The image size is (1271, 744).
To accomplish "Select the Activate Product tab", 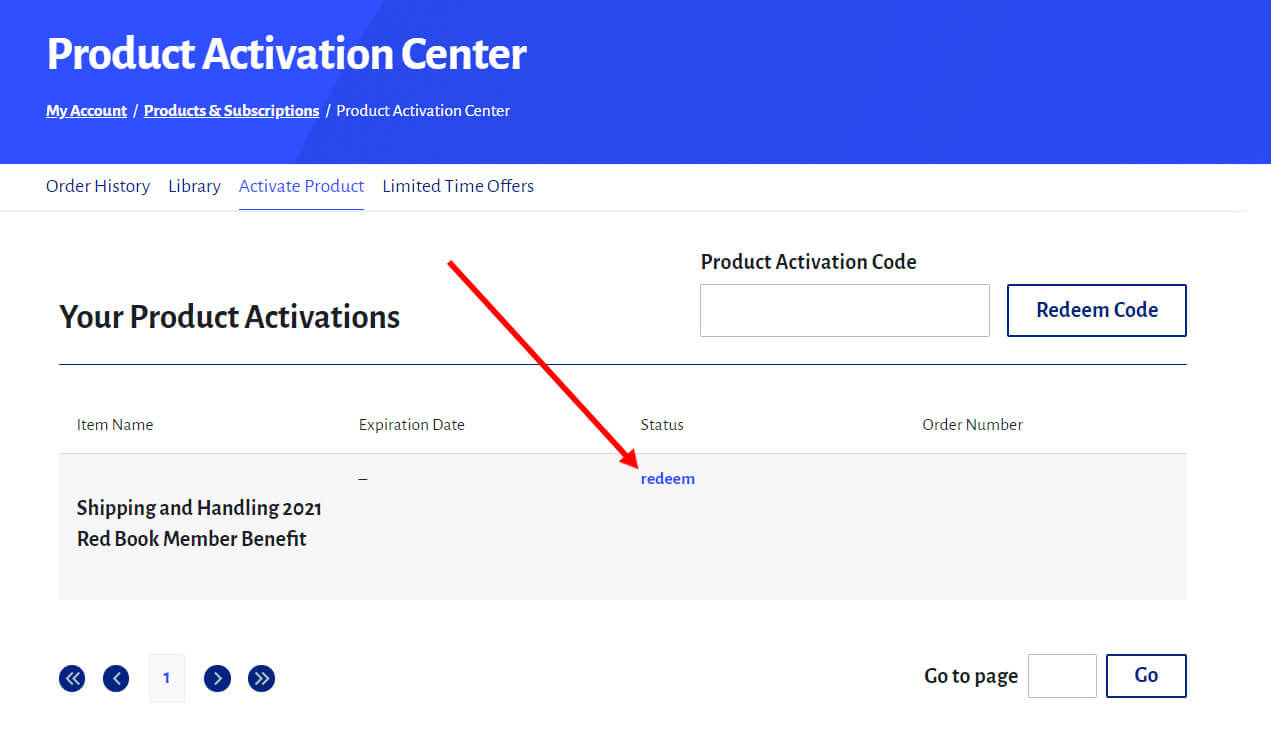I will 301,186.
